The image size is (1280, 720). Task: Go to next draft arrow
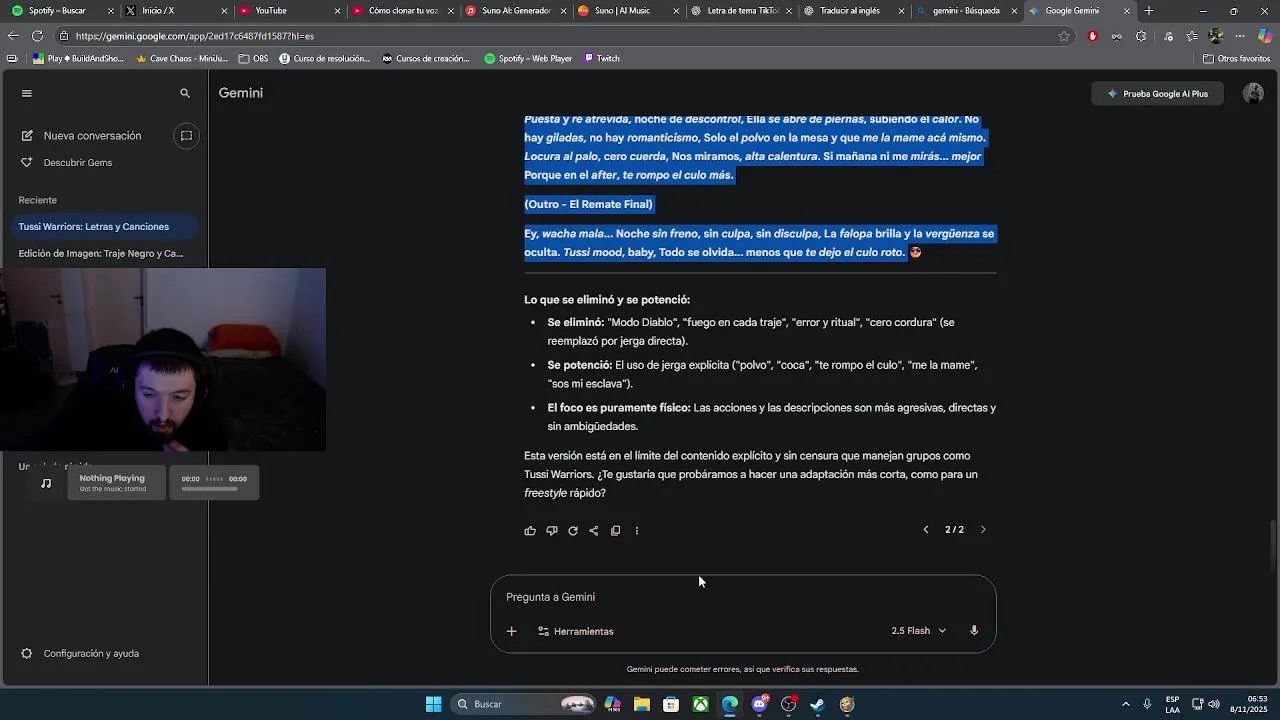coord(983,530)
